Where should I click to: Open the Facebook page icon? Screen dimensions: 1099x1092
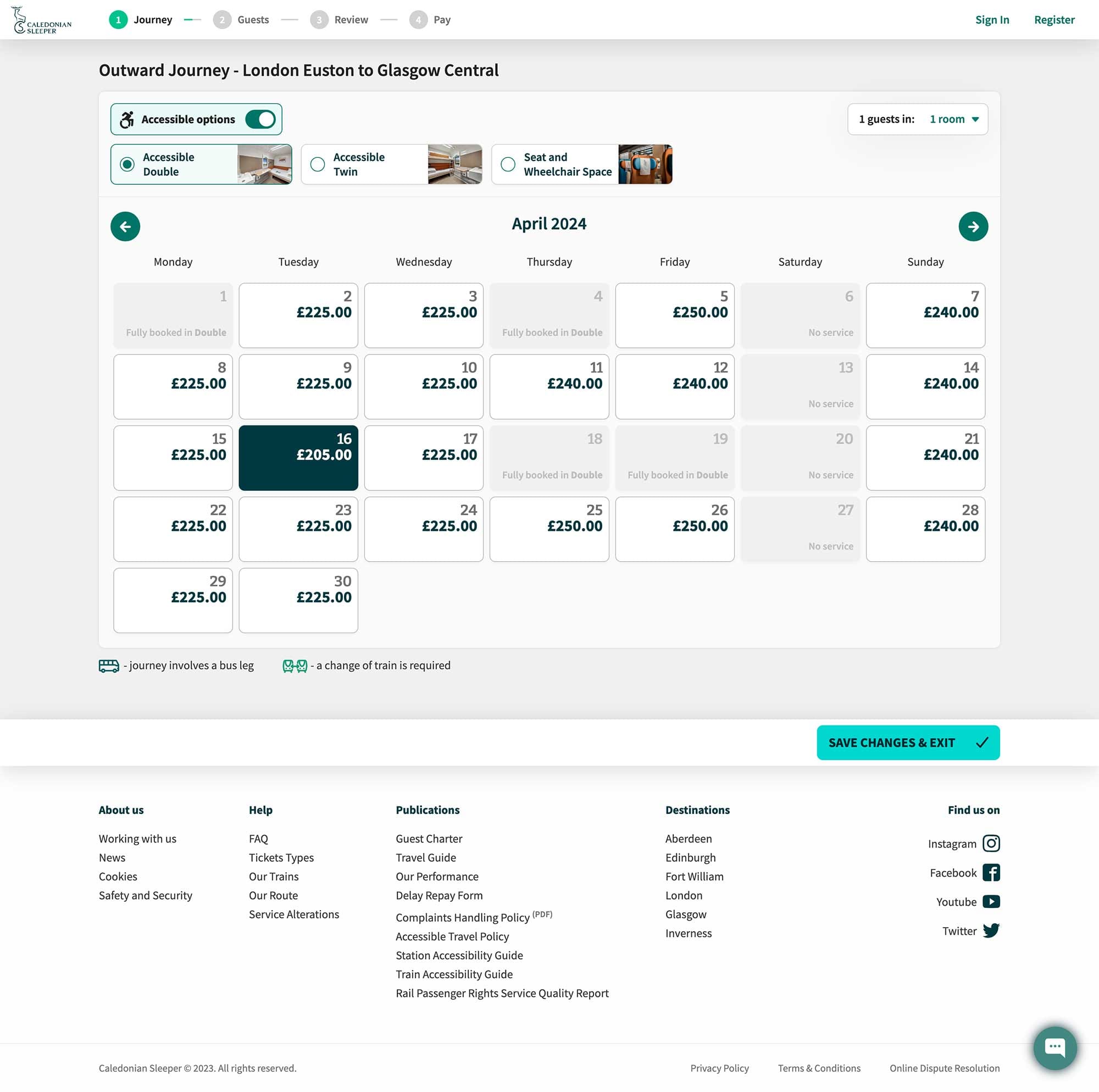[991, 872]
